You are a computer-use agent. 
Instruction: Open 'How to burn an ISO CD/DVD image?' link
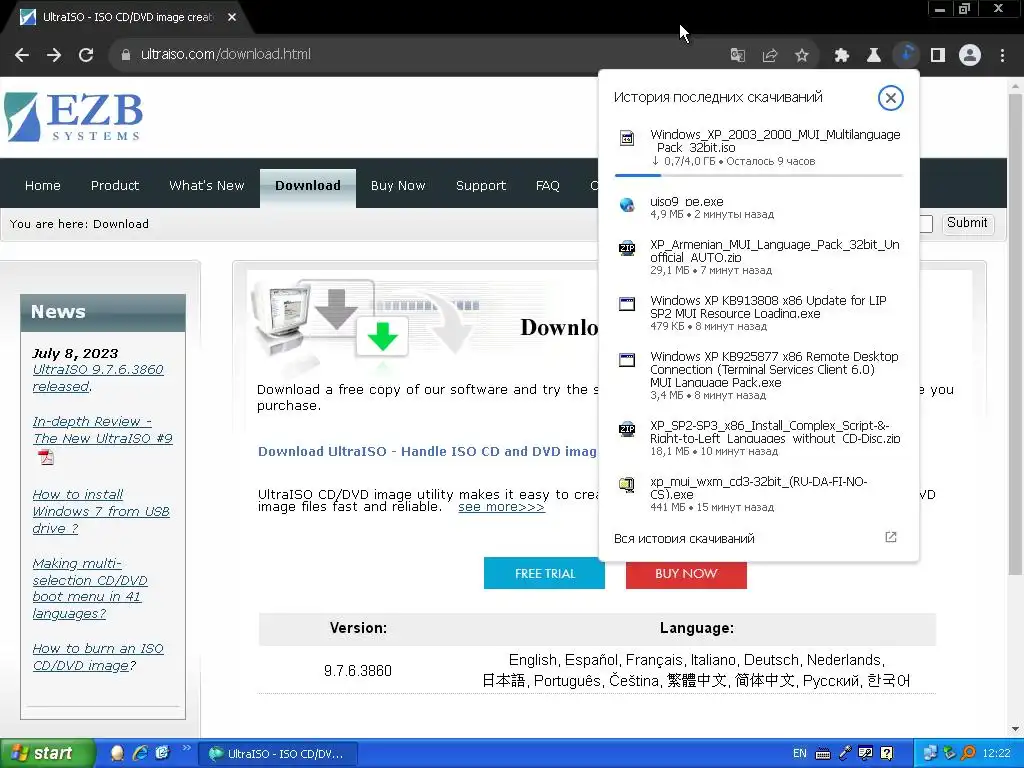[x=98, y=657]
